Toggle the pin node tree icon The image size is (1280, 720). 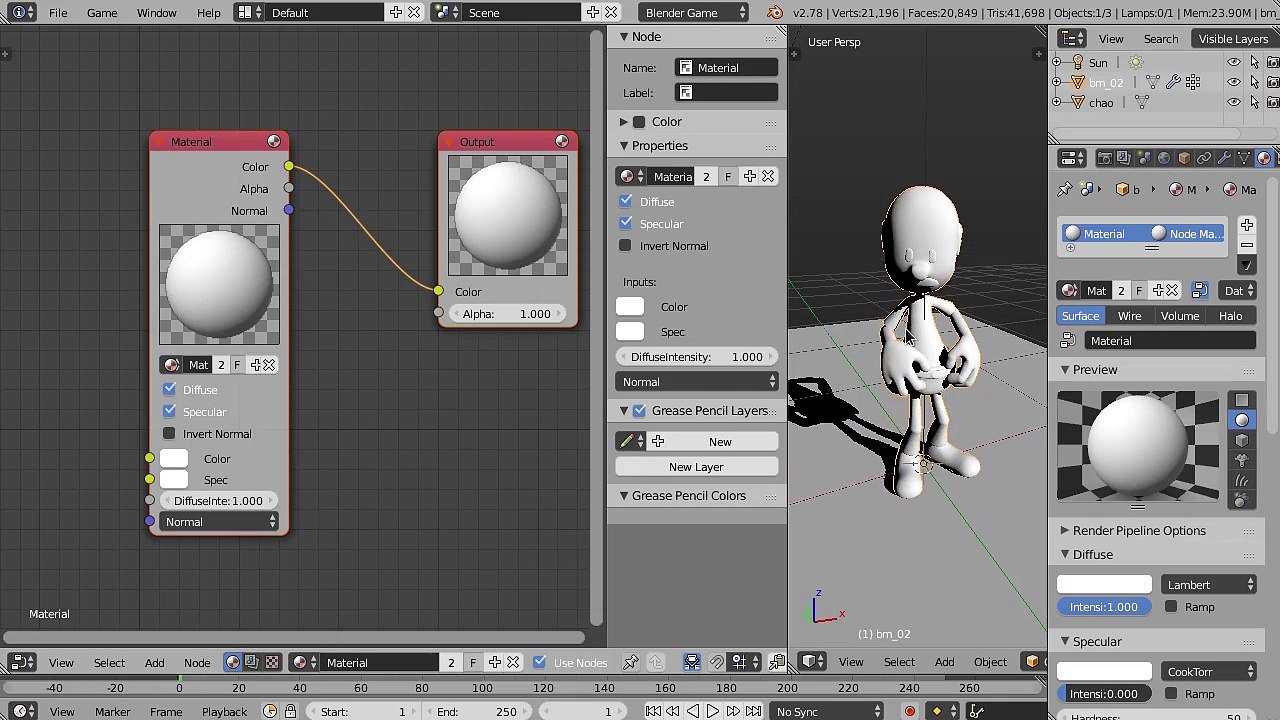[631, 662]
